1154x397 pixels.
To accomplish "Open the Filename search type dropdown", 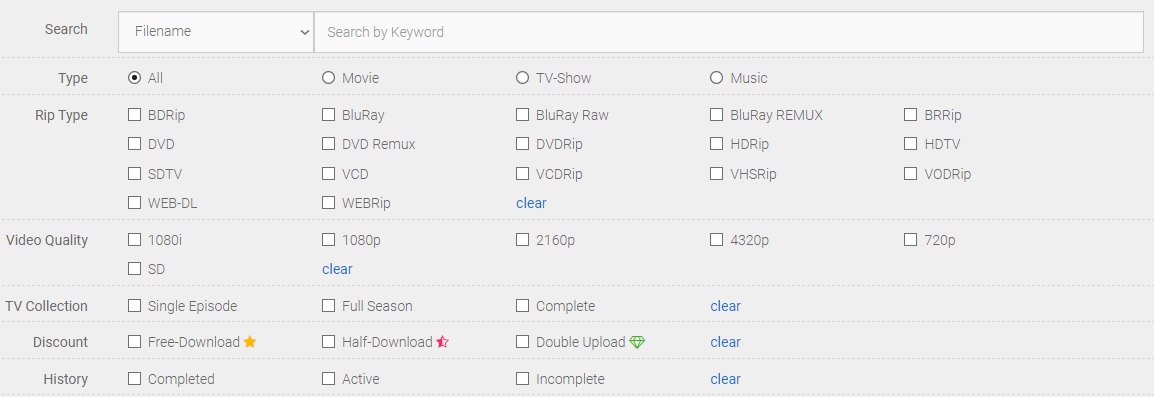I will pyautogui.click(x=216, y=32).
